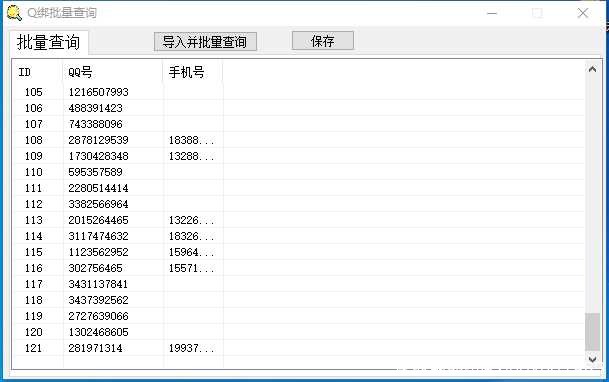Image resolution: width=609 pixels, height=382 pixels.
Task: Select QQ number 1123562952
Action: 98,252
